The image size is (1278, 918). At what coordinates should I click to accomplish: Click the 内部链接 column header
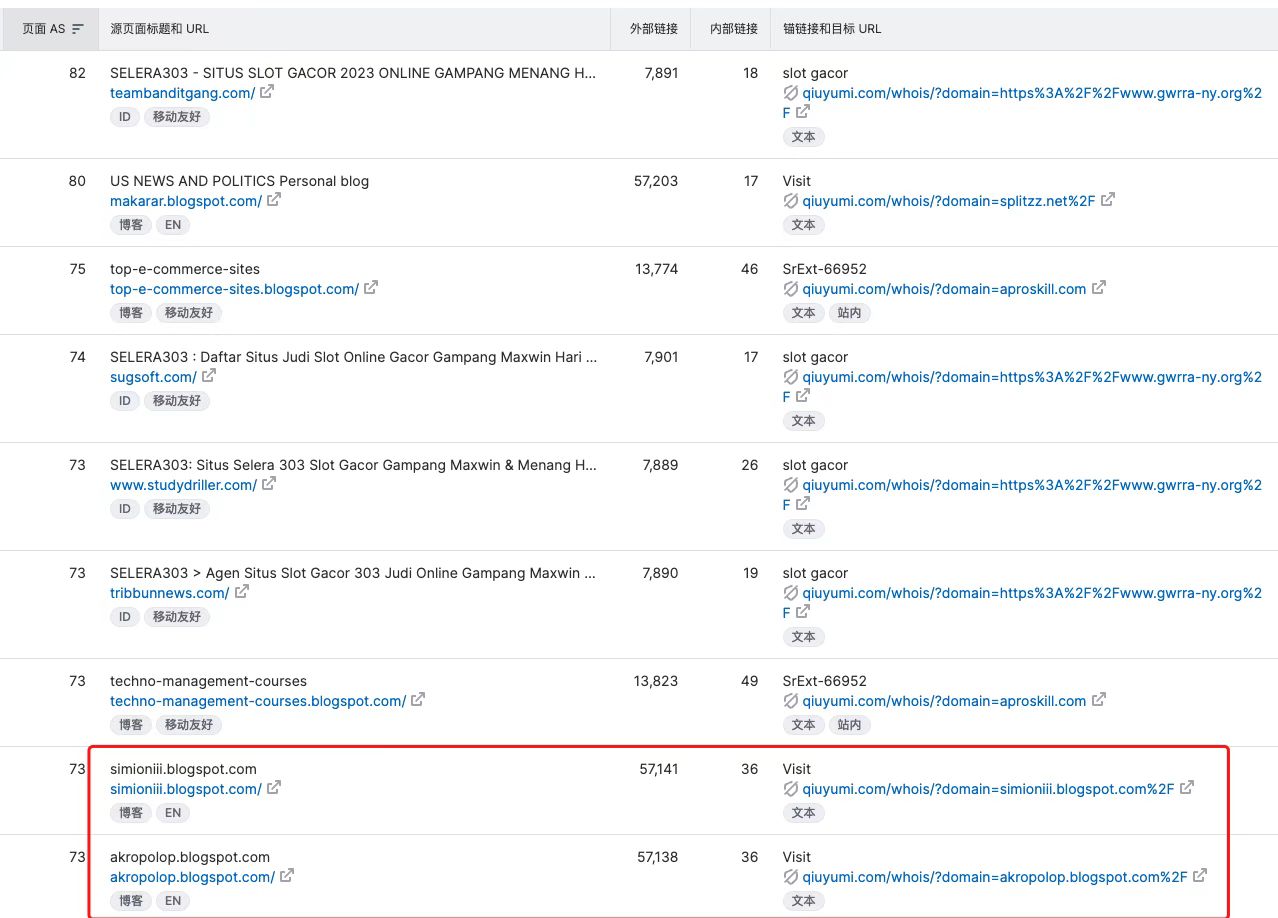tap(734, 29)
